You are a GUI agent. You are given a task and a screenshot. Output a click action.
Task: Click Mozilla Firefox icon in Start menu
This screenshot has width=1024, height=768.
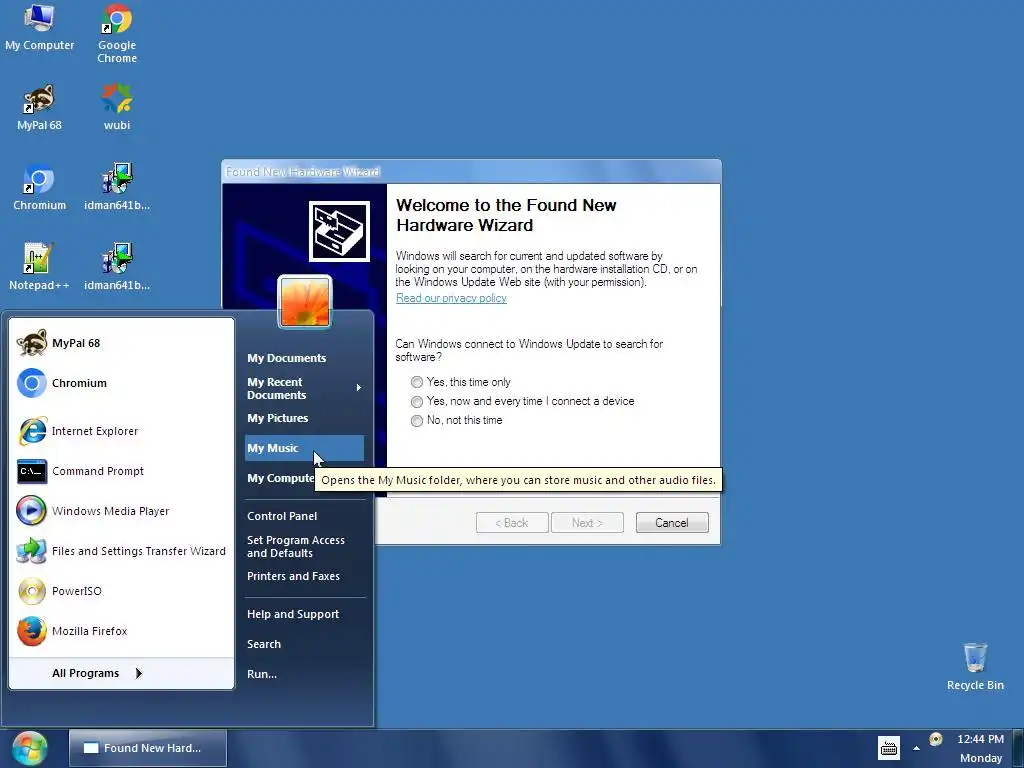pyautogui.click(x=31, y=631)
